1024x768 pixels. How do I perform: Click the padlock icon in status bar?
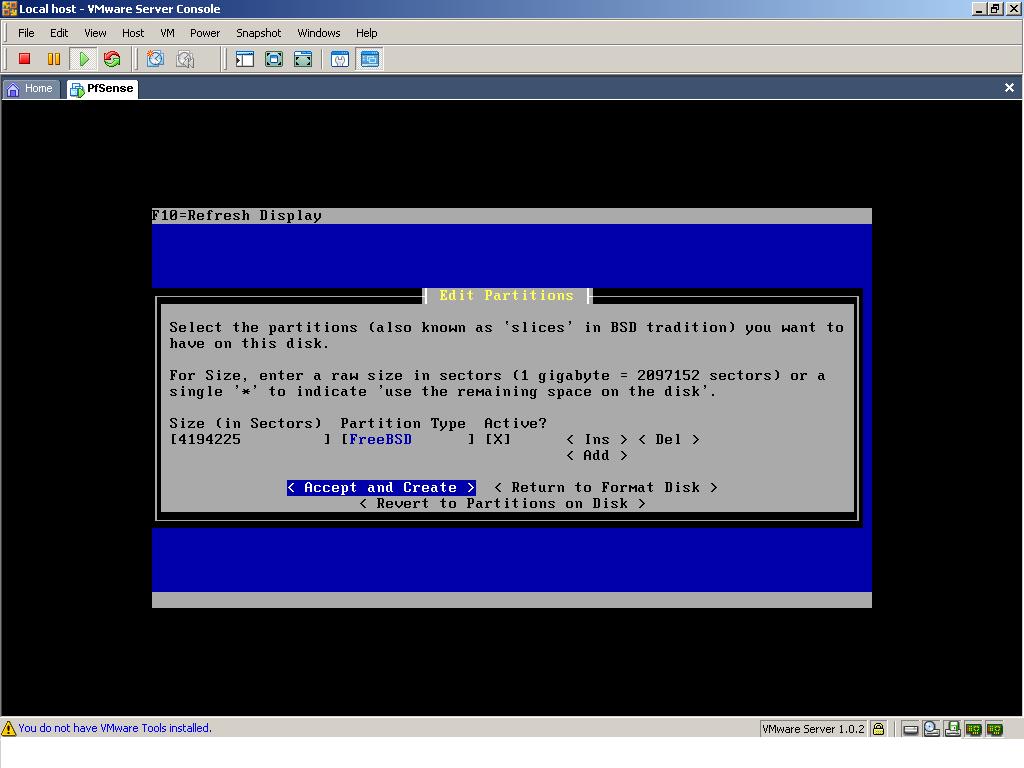878,729
